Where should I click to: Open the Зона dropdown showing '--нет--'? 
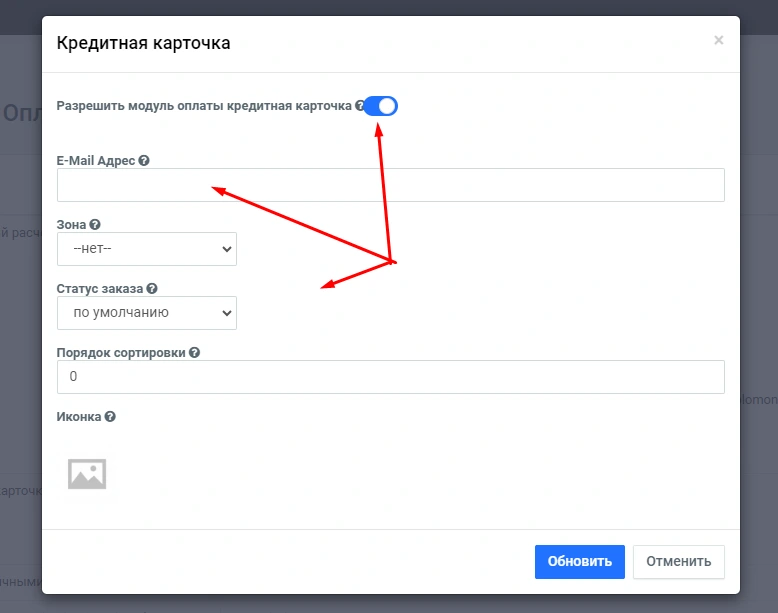click(147, 249)
